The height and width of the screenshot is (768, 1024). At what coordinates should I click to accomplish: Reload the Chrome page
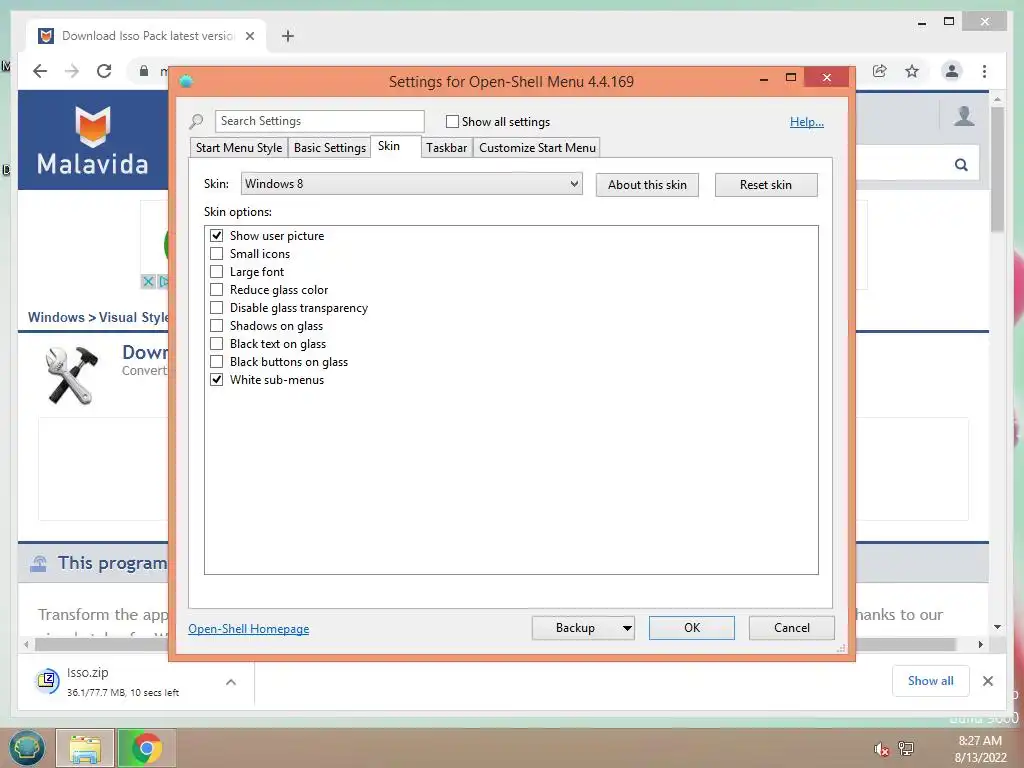pyautogui.click(x=104, y=71)
